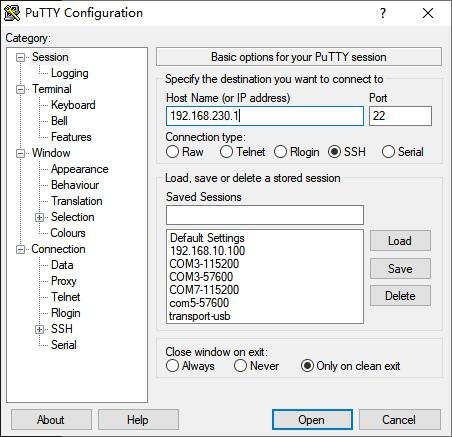The image size is (452, 437).
Task: Save the current session settings
Action: coord(400,268)
